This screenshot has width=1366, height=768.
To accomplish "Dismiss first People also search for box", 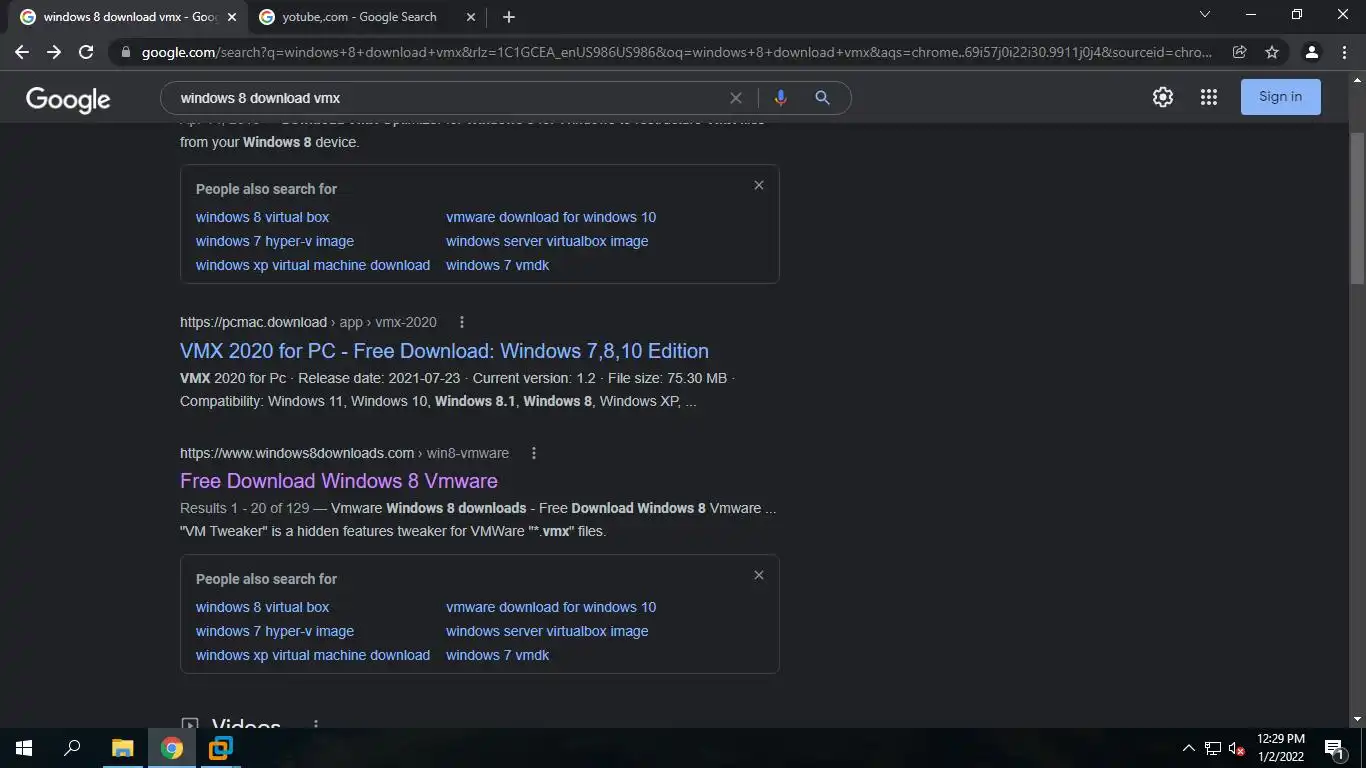I will [759, 185].
